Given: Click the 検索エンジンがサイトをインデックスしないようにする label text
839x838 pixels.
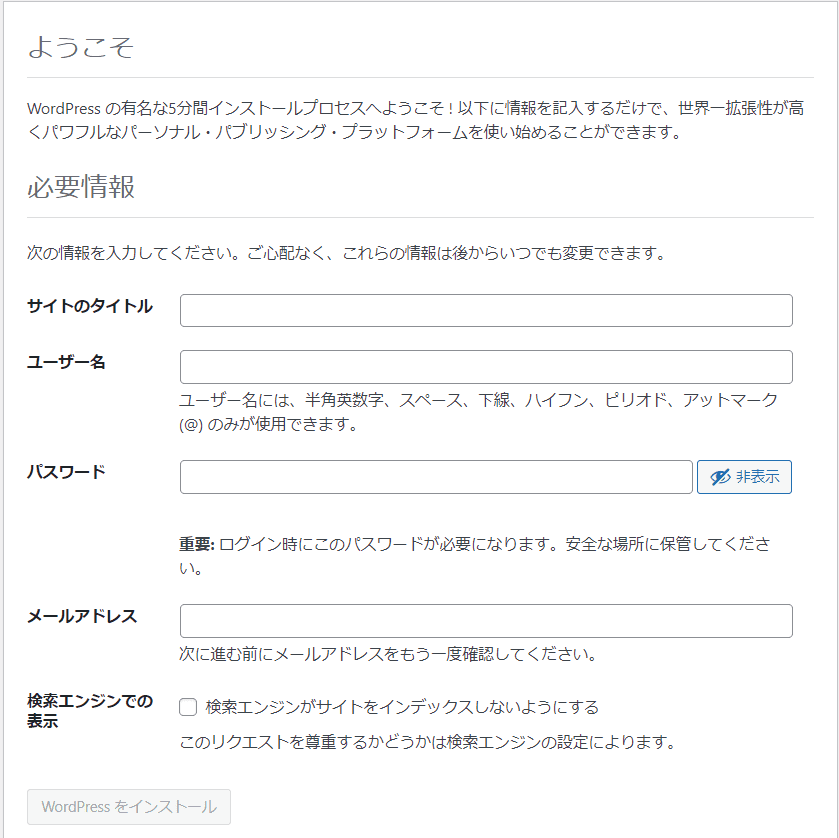Looking at the screenshot, I should click(x=402, y=707).
